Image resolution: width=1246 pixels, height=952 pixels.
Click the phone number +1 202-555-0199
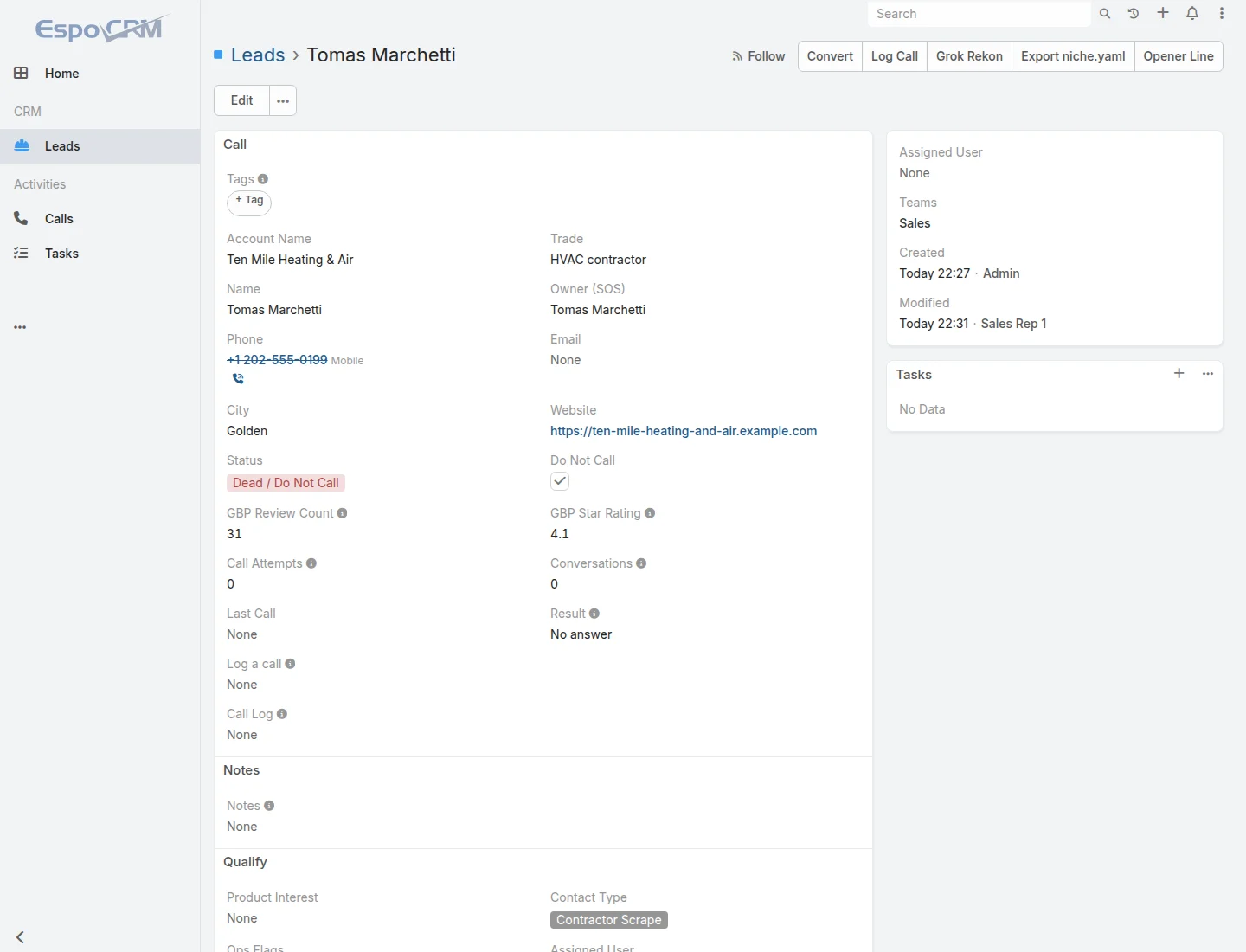click(277, 360)
